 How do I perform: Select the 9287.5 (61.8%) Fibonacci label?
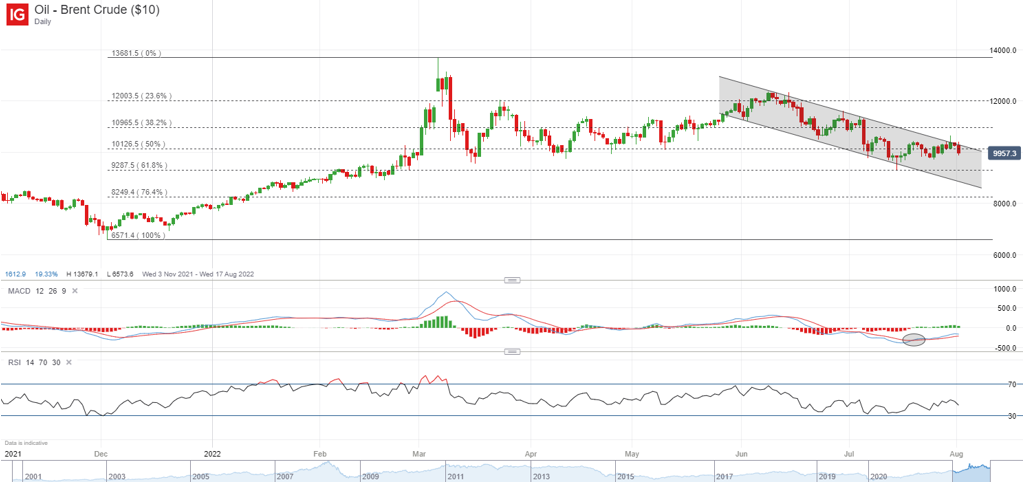pyautogui.click(x=139, y=166)
